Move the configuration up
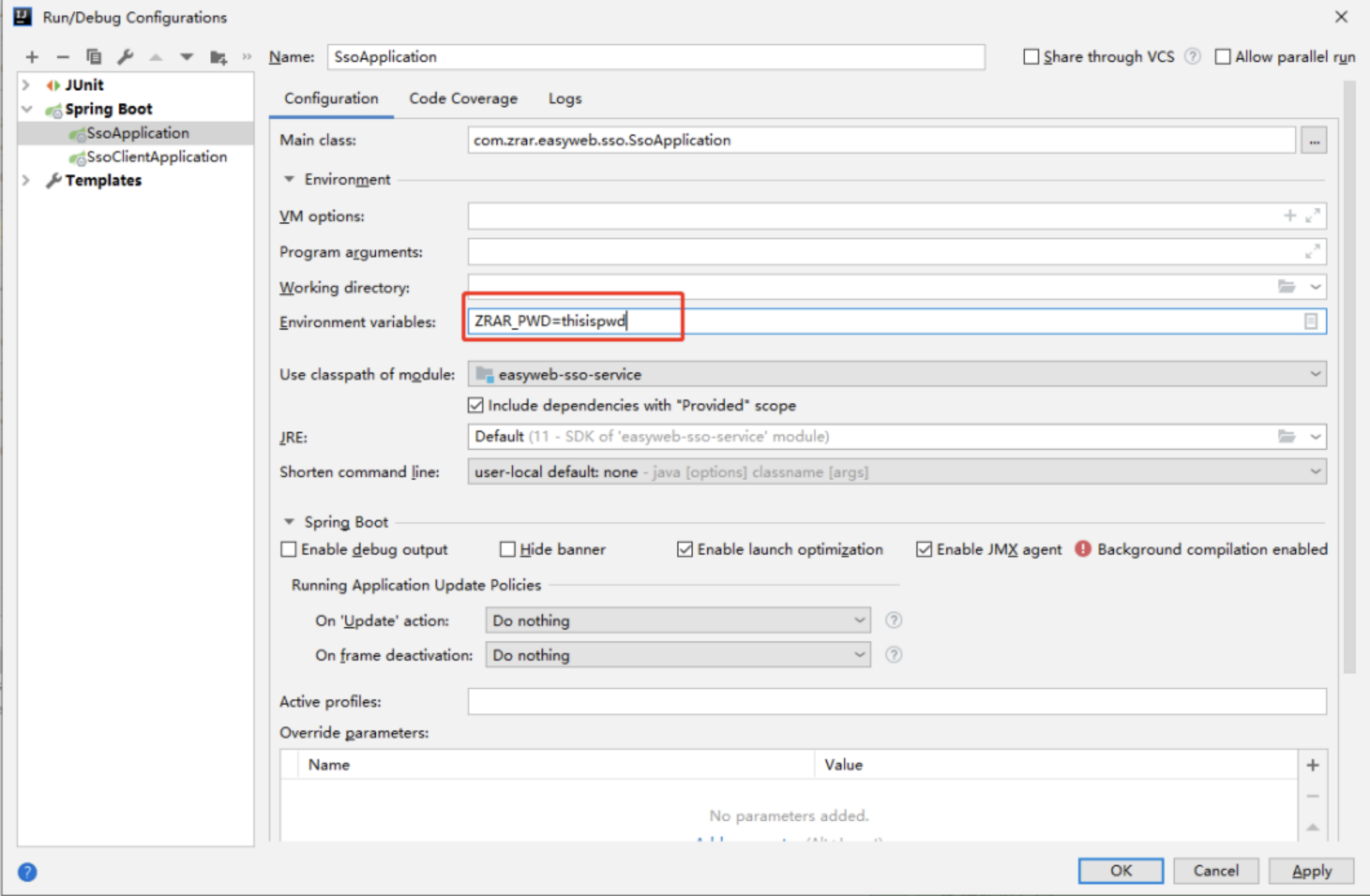 click(156, 57)
